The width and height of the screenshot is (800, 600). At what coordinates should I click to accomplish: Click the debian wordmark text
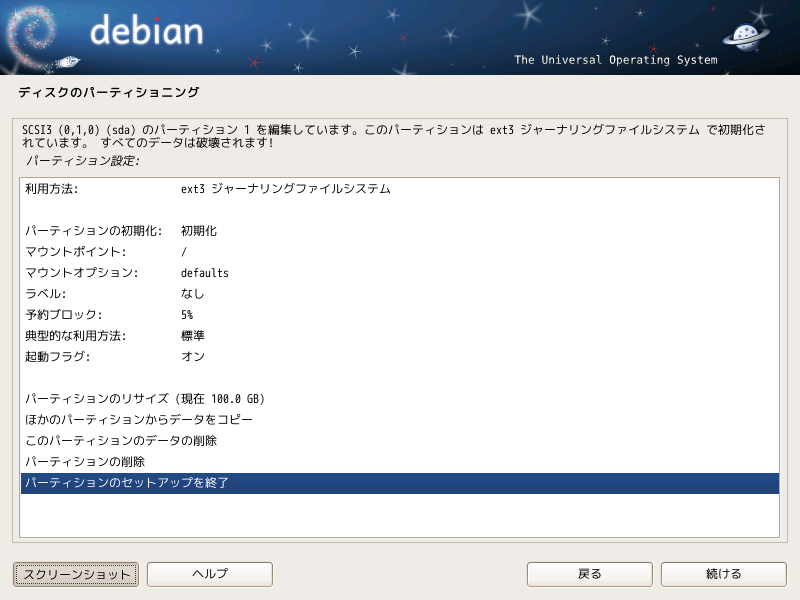click(146, 30)
